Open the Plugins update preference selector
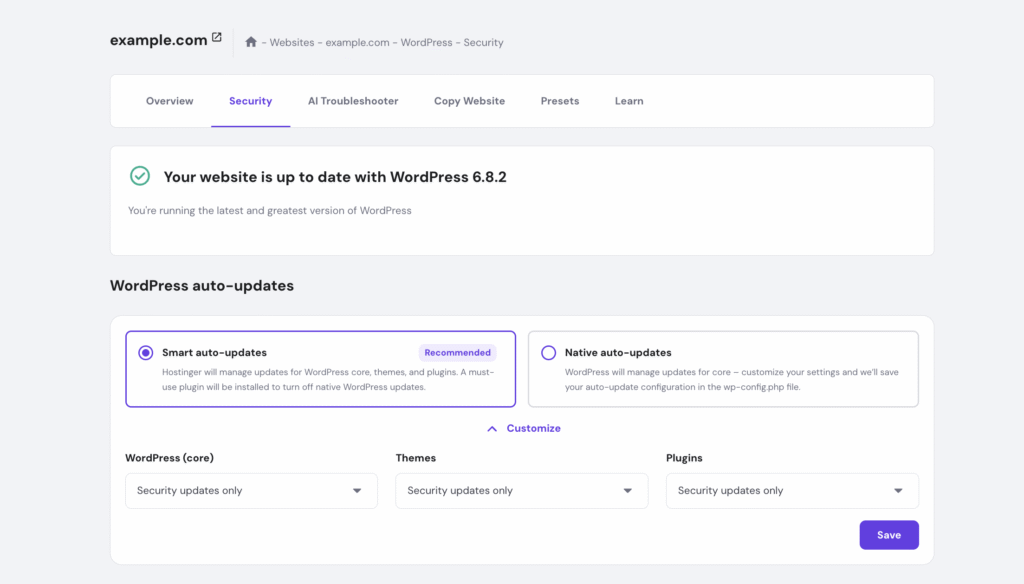The image size is (1024, 584). point(792,491)
